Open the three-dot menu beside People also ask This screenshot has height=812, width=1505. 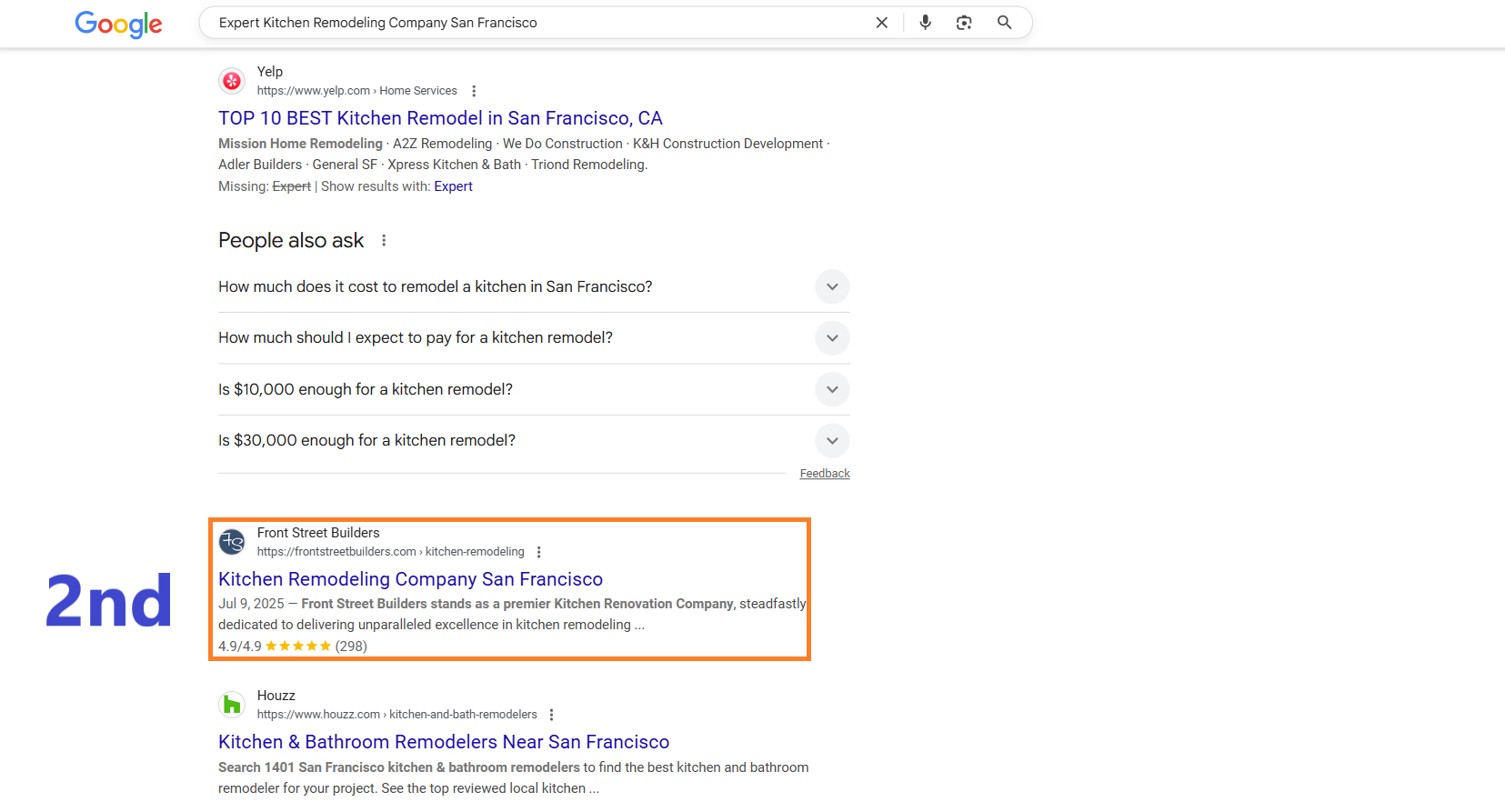pyautogui.click(x=384, y=240)
